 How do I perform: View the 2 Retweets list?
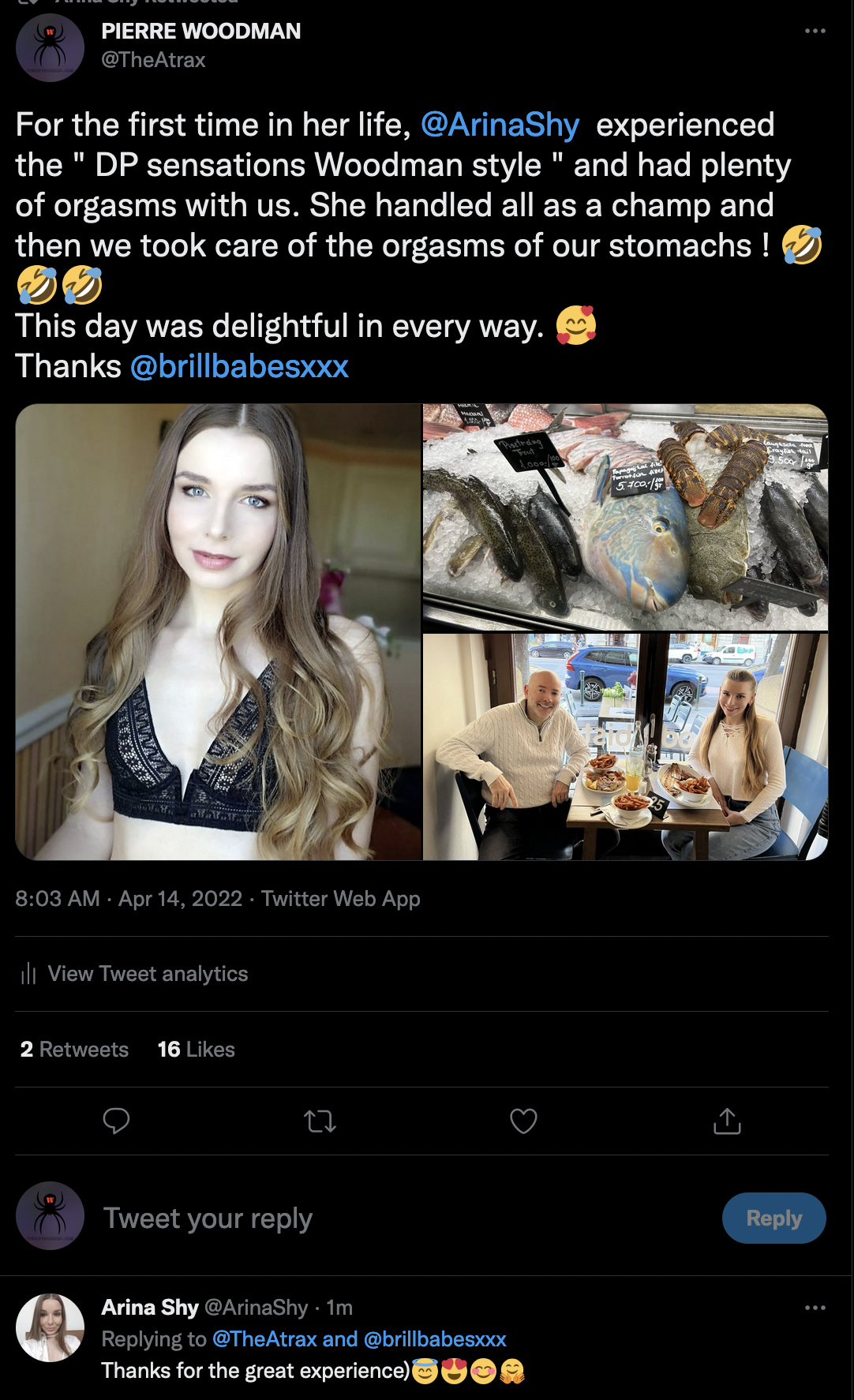click(x=74, y=1050)
